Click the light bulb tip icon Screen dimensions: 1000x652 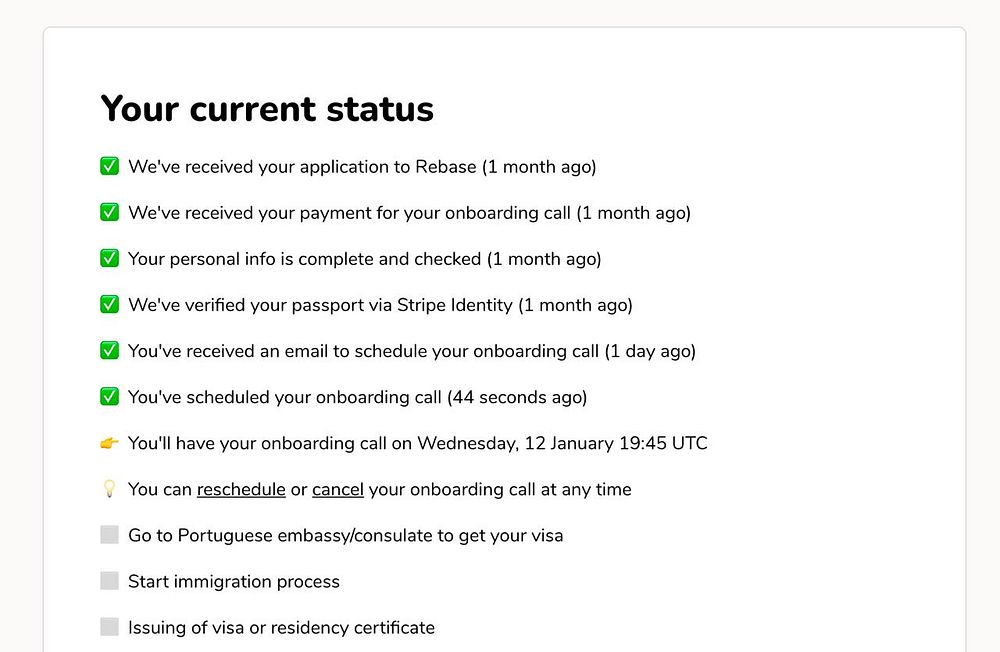click(110, 489)
